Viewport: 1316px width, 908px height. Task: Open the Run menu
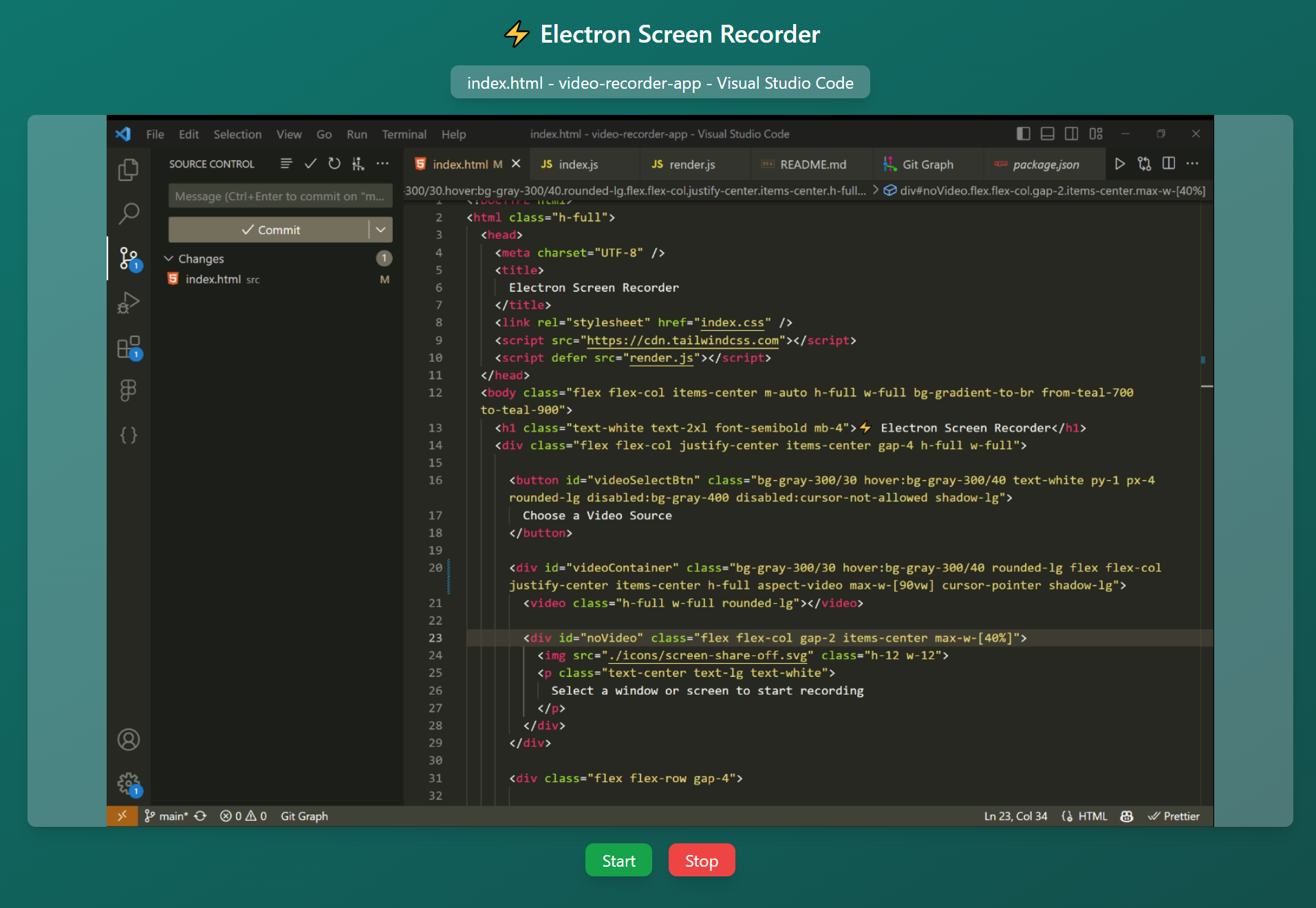pyautogui.click(x=356, y=134)
